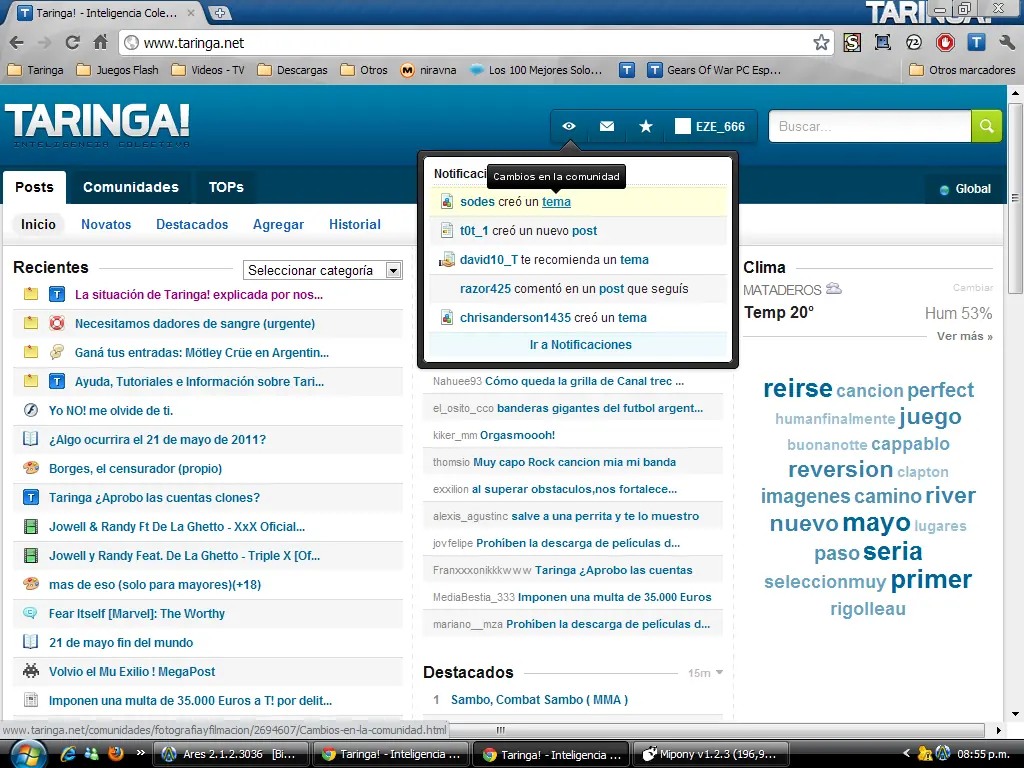Open david10_T recommendation notification
The image size is (1024, 768).
point(578,260)
